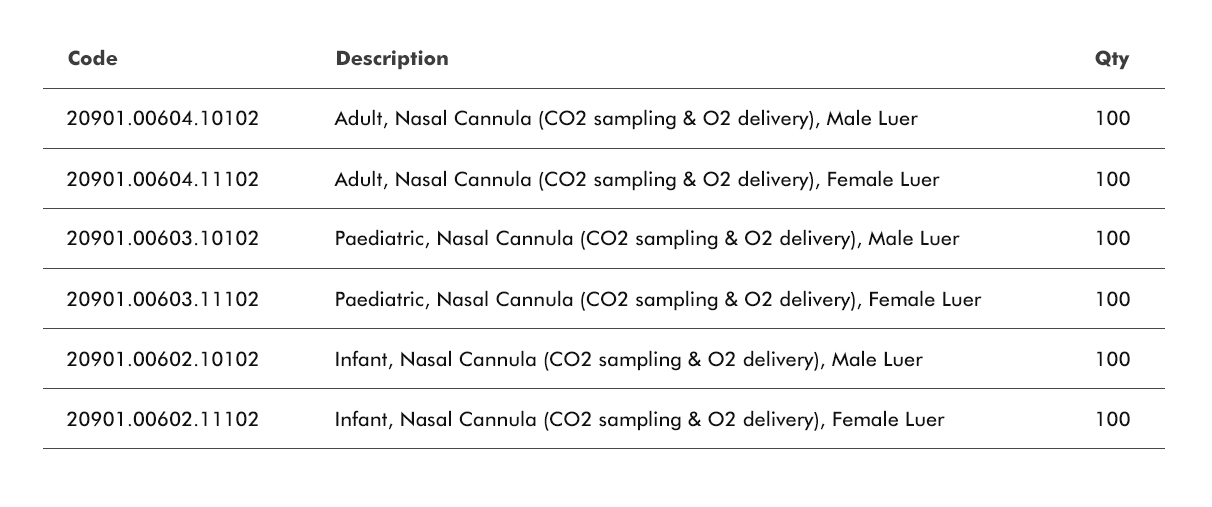Click the Adult Nasal Cannula Female Luer description
1212x507 pixels.
pyautogui.click(x=637, y=180)
